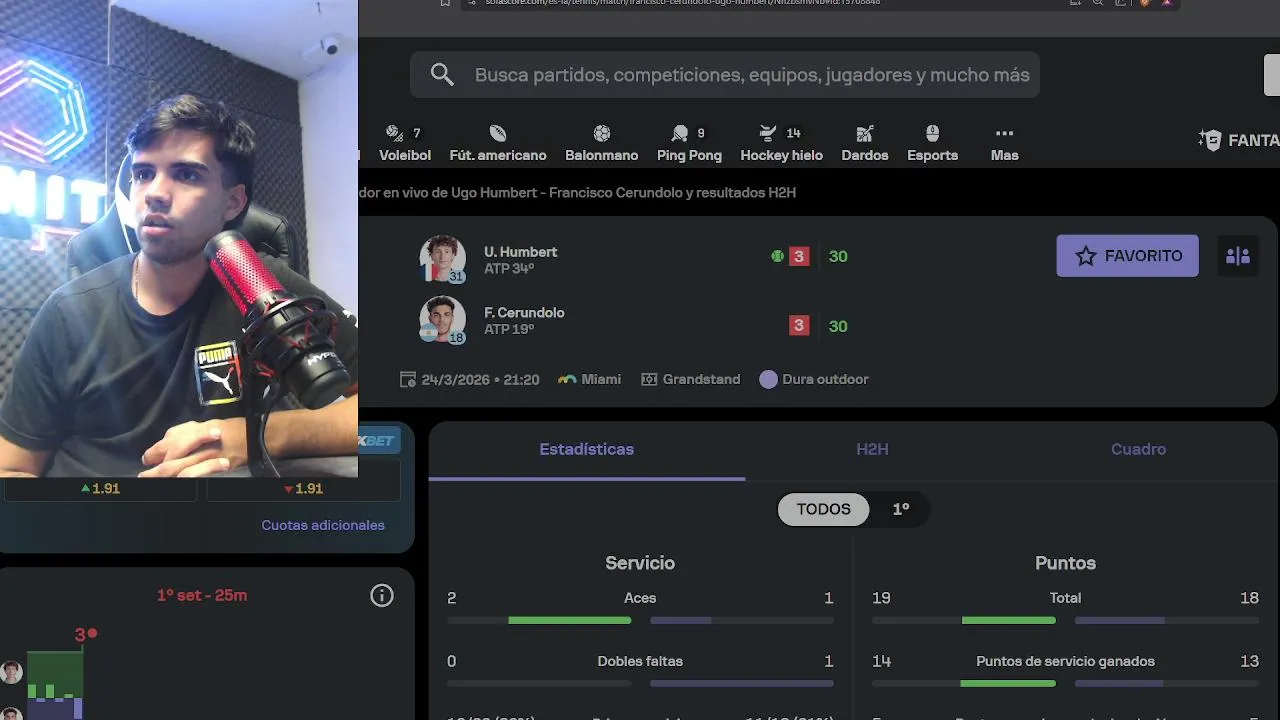Open F. Cerundolo player name link
Image resolution: width=1280 pixels, height=720 pixels.
coord(524,313)
